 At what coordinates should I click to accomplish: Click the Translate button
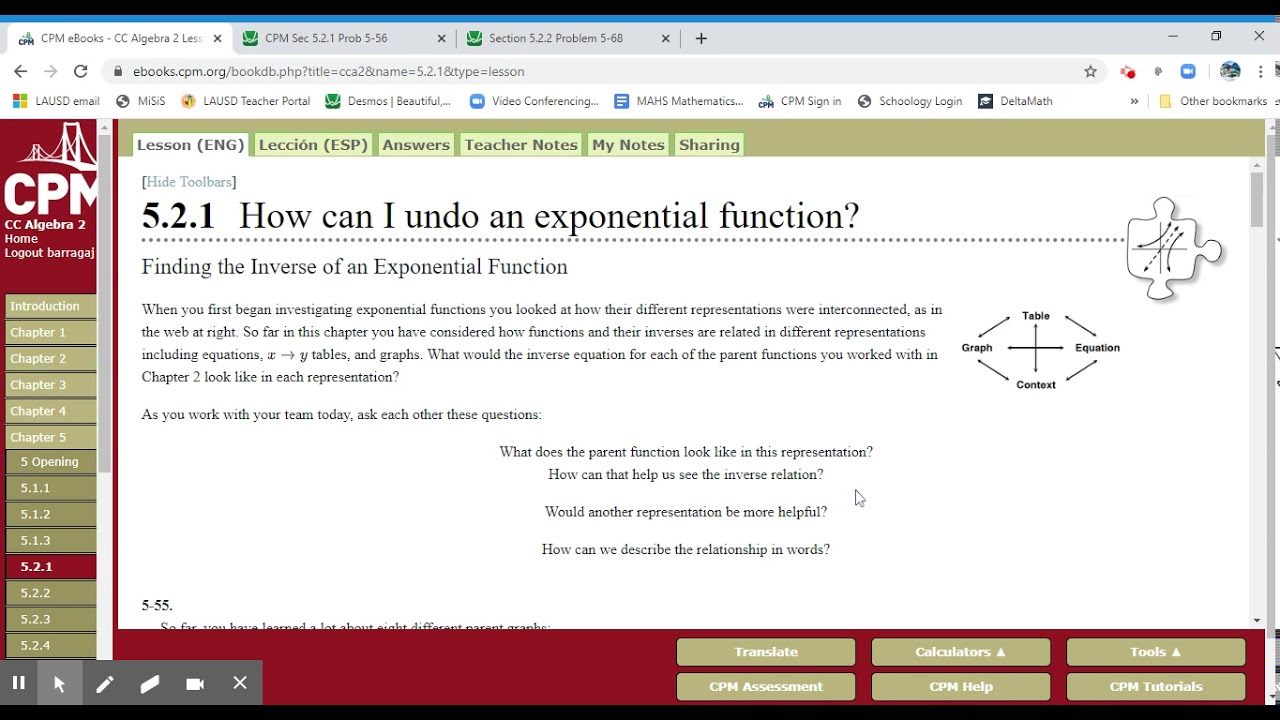(766, 652)
